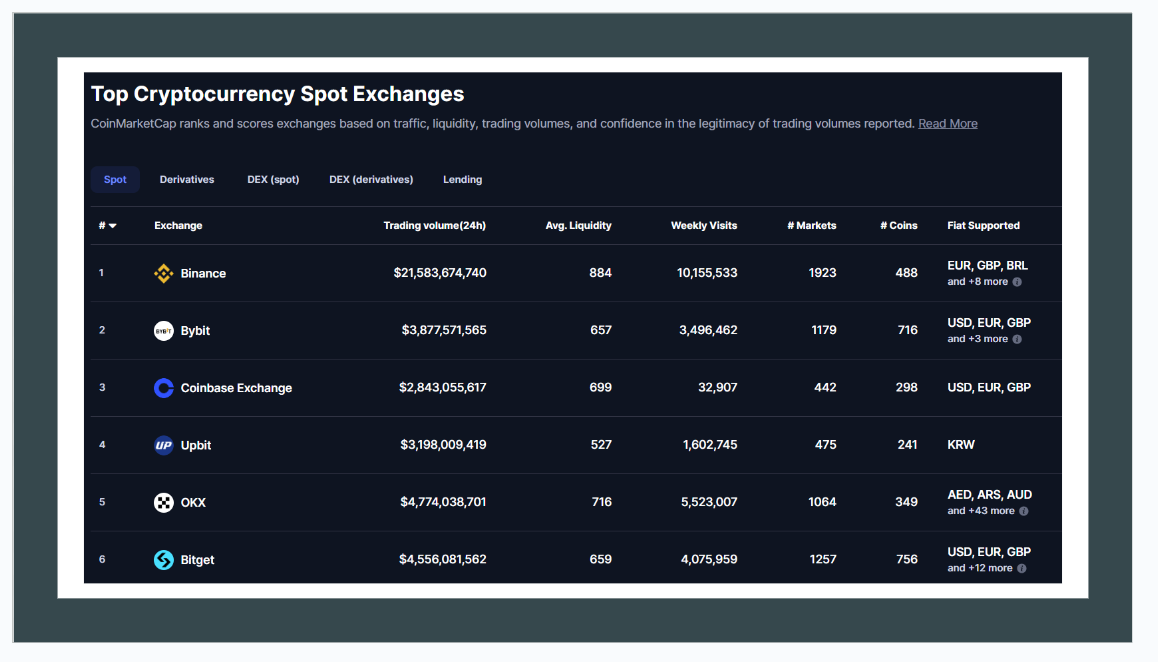Click the Coinbase Exchange logo icon
Image resolution: width=1158 pixels, height=662 pixels.
pos(163,388)
